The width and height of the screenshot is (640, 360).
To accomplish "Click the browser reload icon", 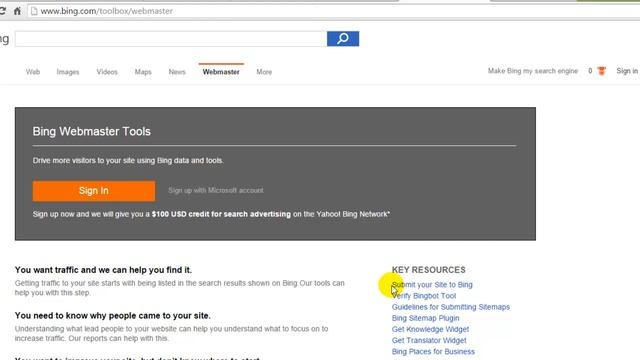I will coord(2,11).
